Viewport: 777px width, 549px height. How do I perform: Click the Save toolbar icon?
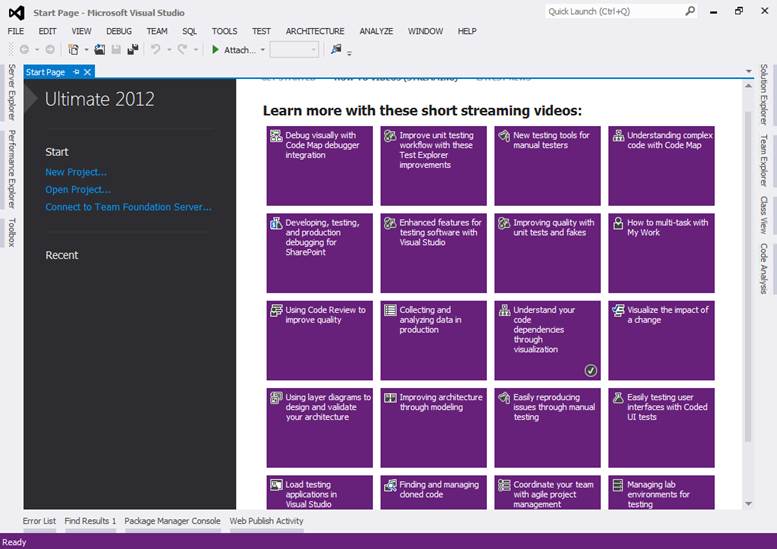pyautogui.click(x=116, y=50)
